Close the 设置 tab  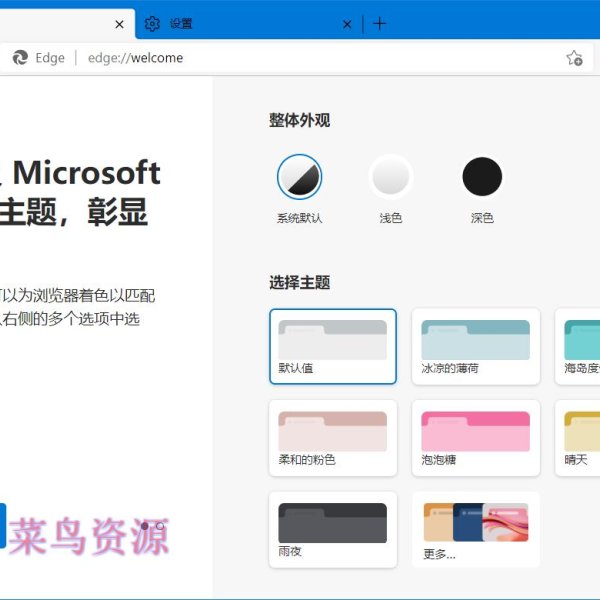(347, 24)
